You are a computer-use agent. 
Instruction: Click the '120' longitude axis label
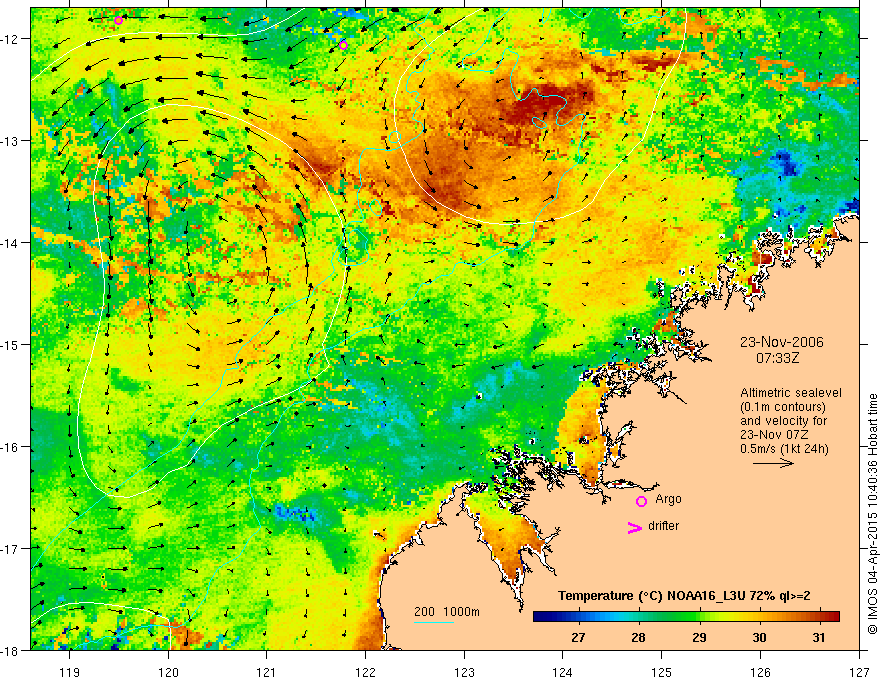(x=168, y=672)
